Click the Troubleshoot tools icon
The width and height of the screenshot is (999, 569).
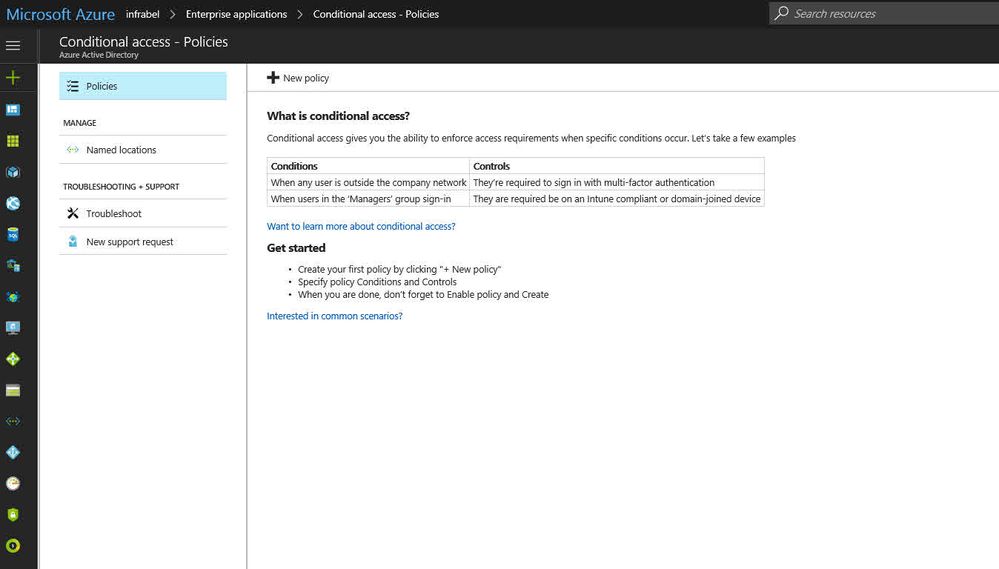[x=73, y=213]
